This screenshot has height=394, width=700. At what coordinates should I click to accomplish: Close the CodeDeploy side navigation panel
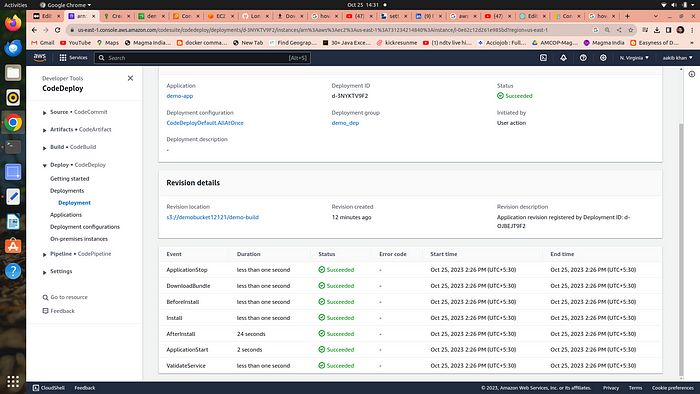(x=130, y=78)
